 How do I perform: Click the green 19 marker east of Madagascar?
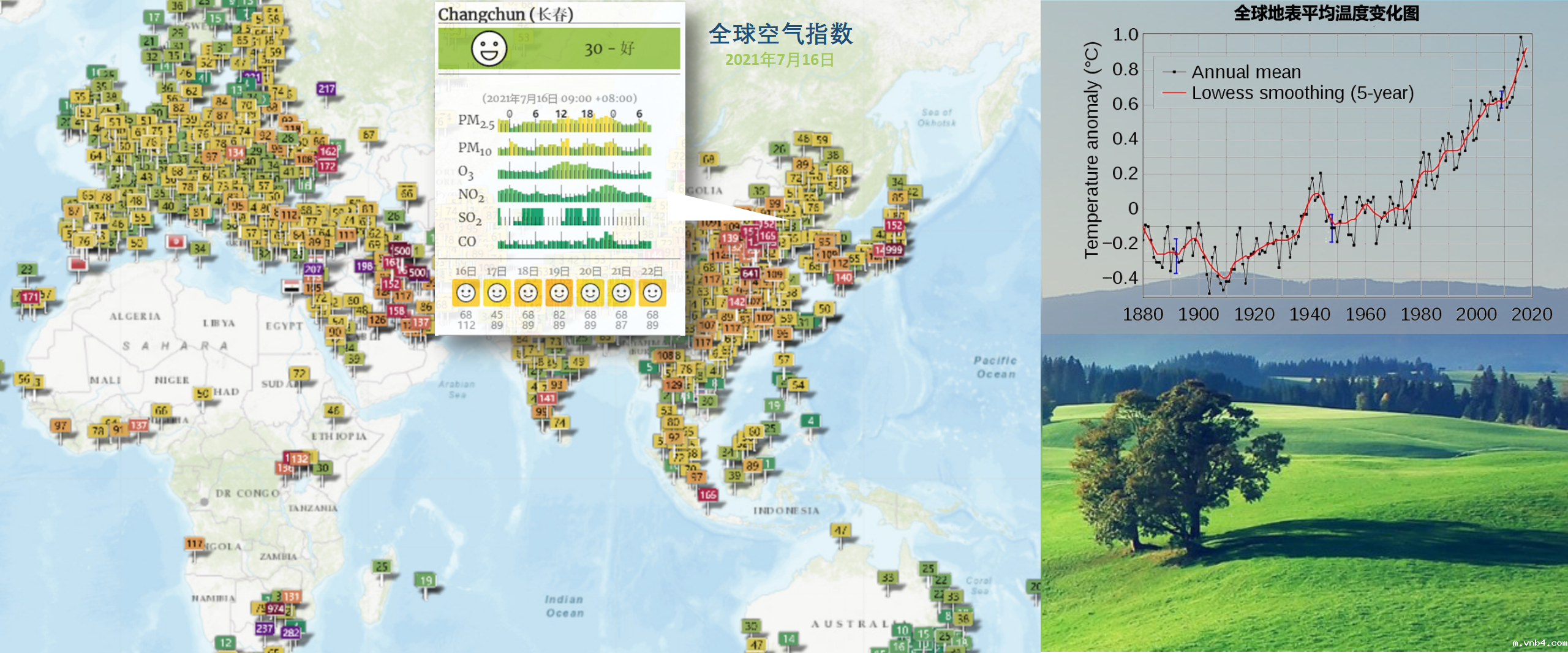pyautogui.click(x=426, y=579)
